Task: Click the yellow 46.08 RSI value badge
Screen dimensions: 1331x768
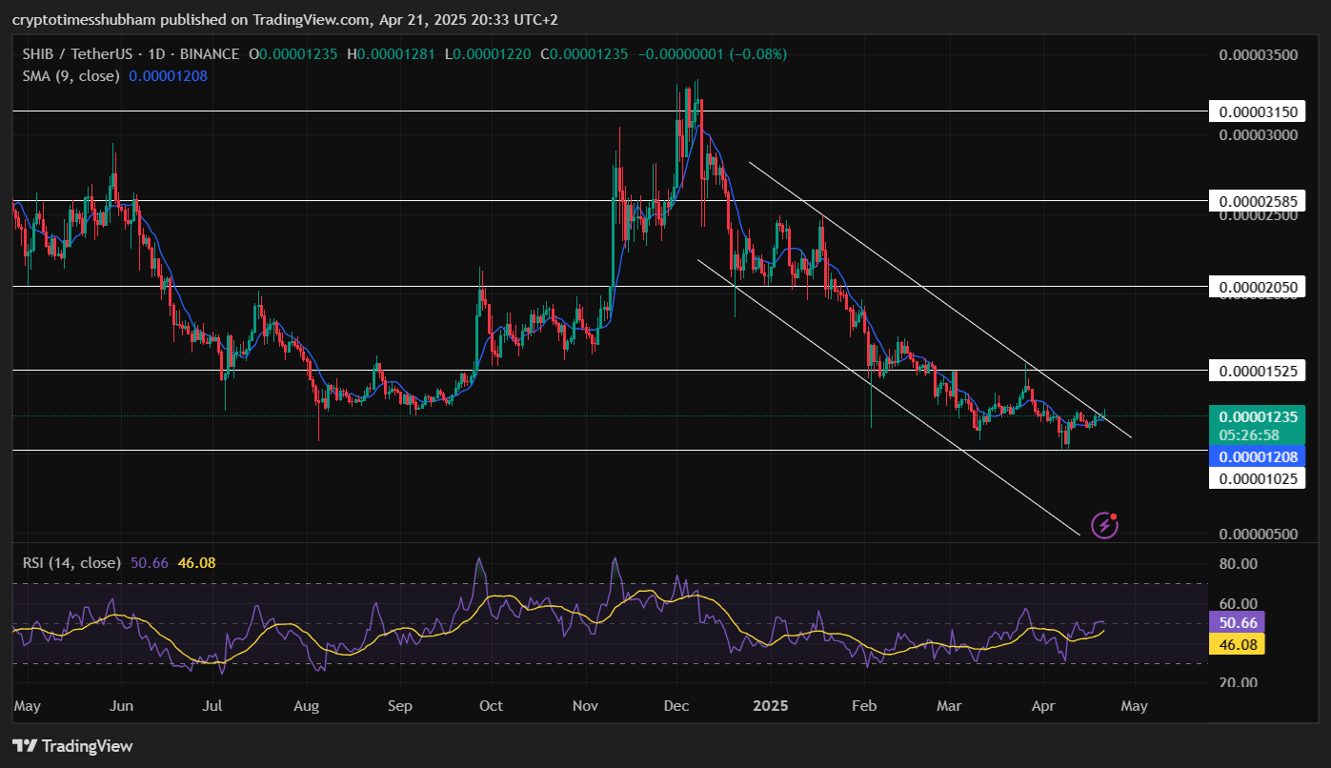Action: point(1238,645)
